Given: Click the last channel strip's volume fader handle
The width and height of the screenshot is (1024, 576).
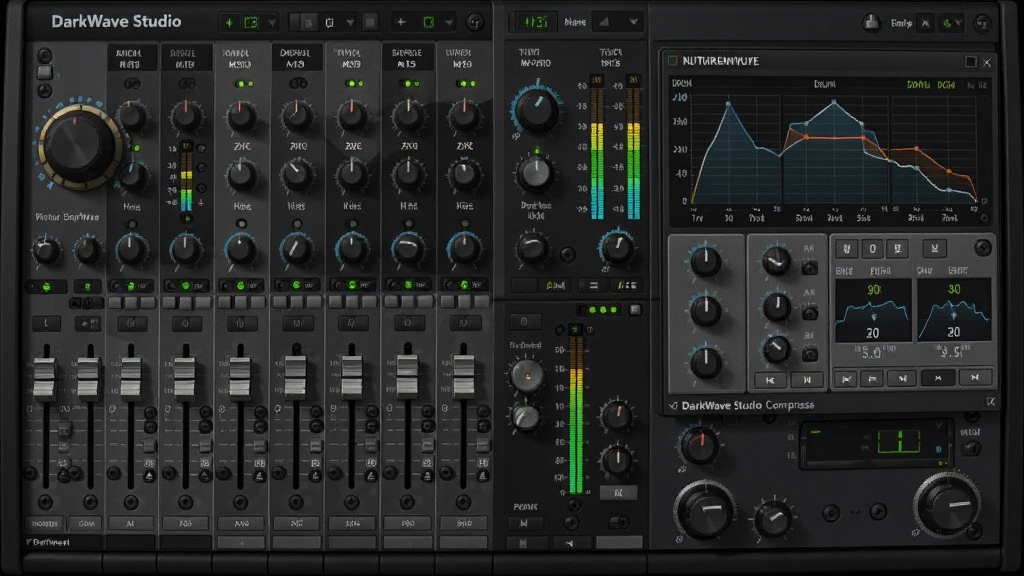Looking at the screenshot, I should pos(464,376).
